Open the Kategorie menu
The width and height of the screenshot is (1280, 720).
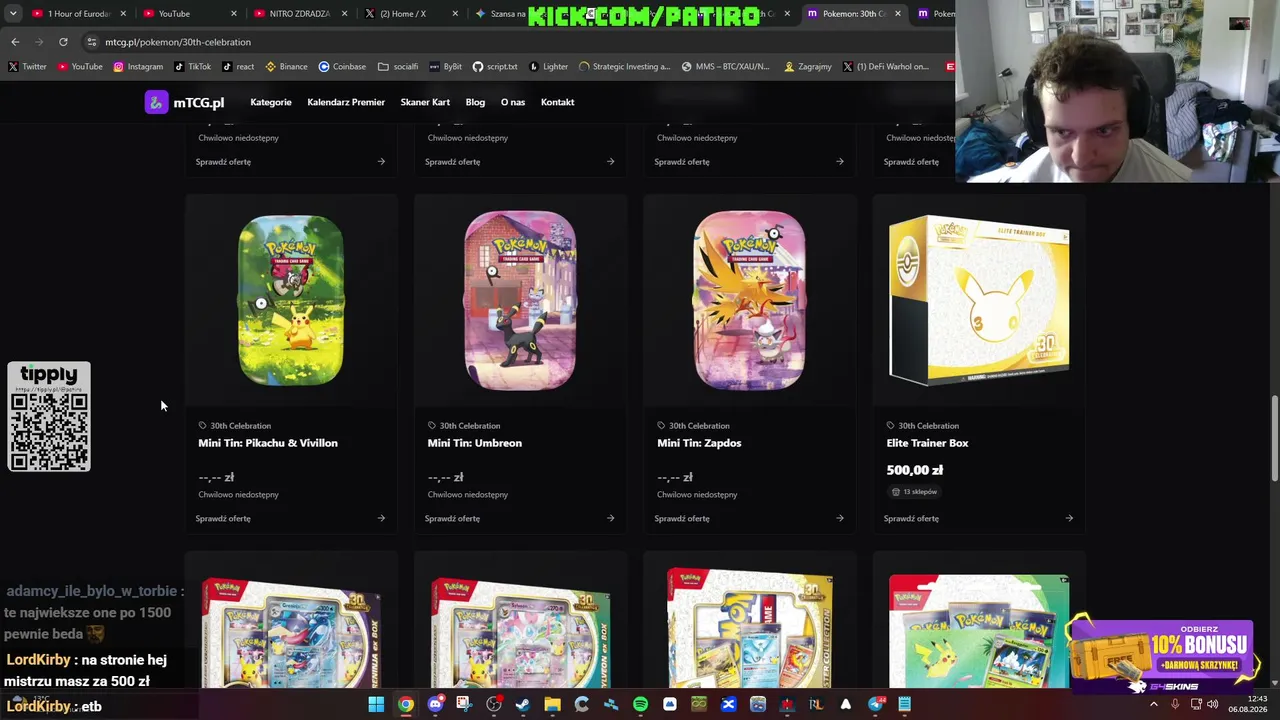point(271,102)
